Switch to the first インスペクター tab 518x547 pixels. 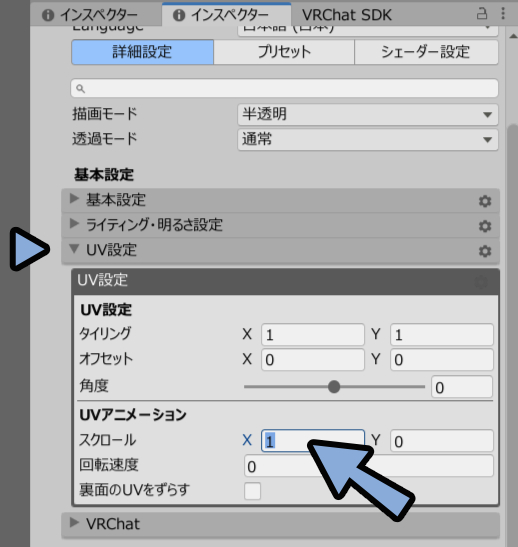[90, 15]
